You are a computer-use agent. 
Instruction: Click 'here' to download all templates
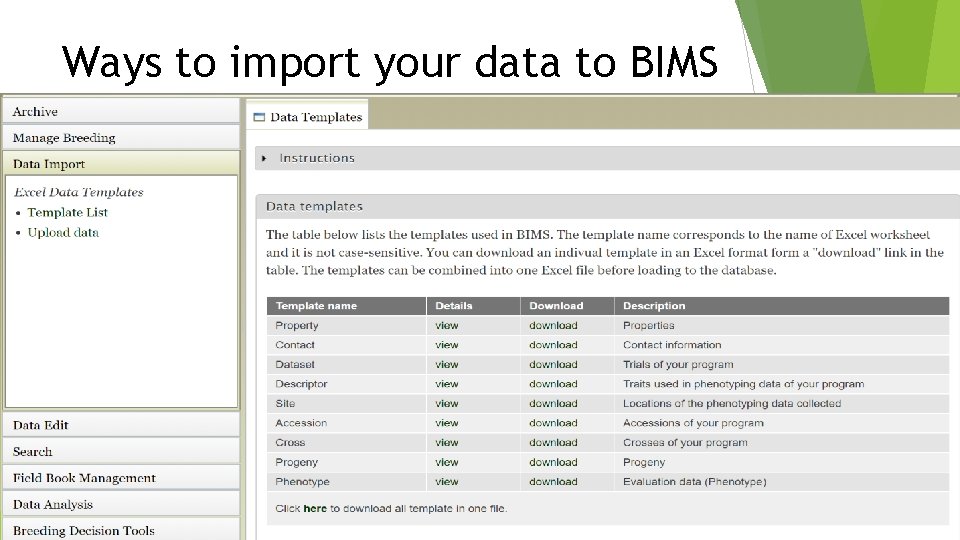[x=315, y=508]
